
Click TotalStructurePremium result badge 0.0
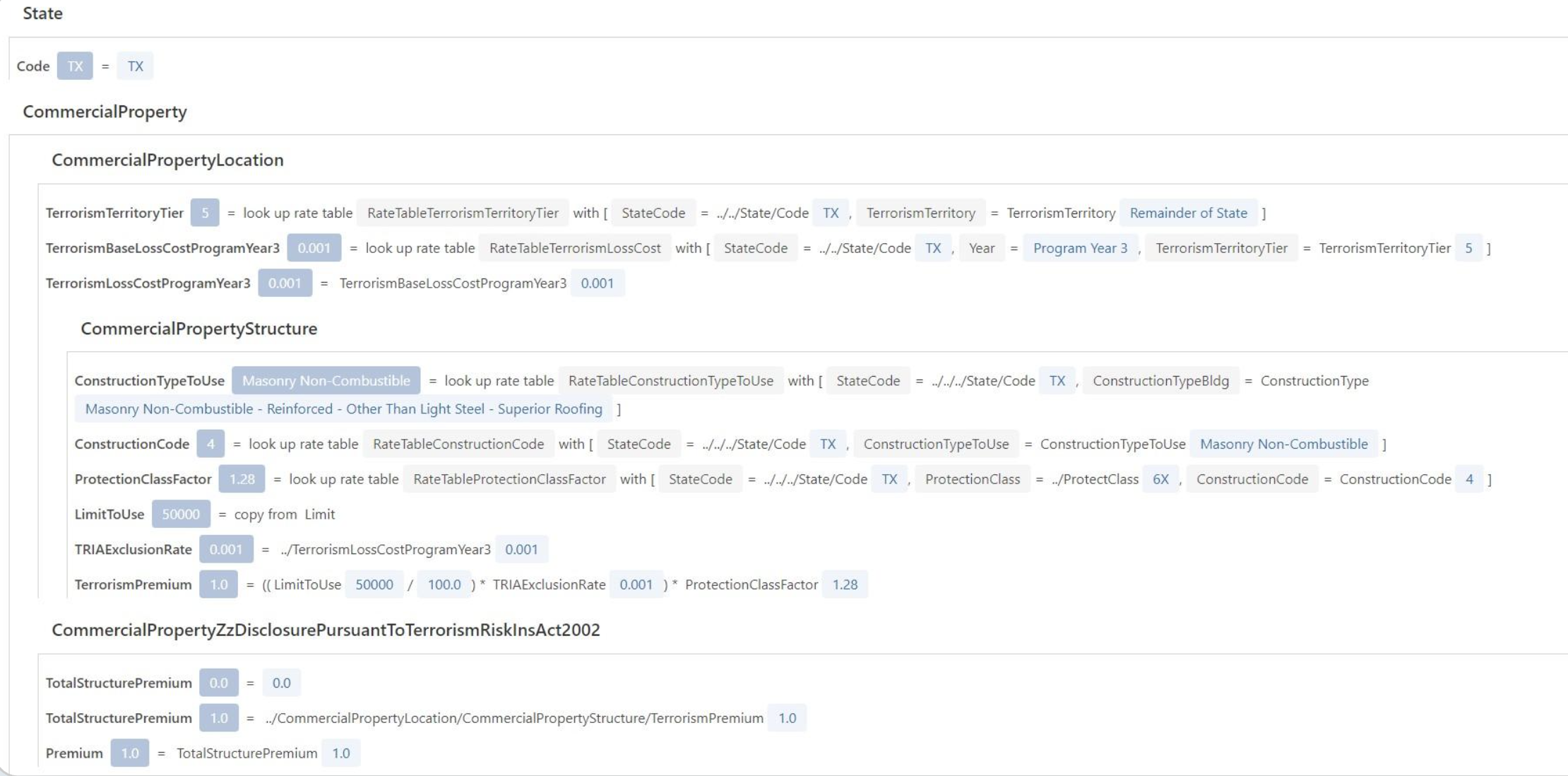pos(218,683)
